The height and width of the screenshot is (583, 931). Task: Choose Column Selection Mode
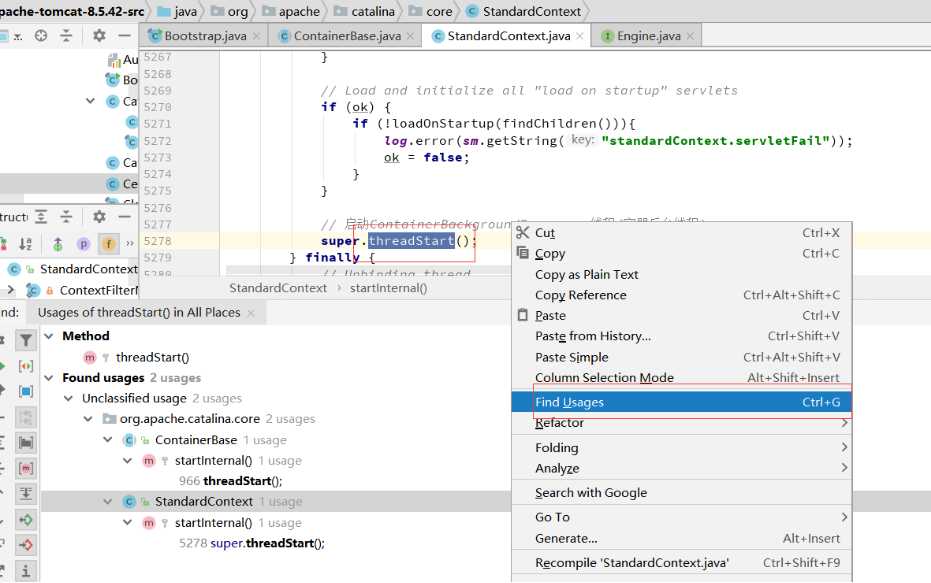pyautogui.click(x=682, y=378)
